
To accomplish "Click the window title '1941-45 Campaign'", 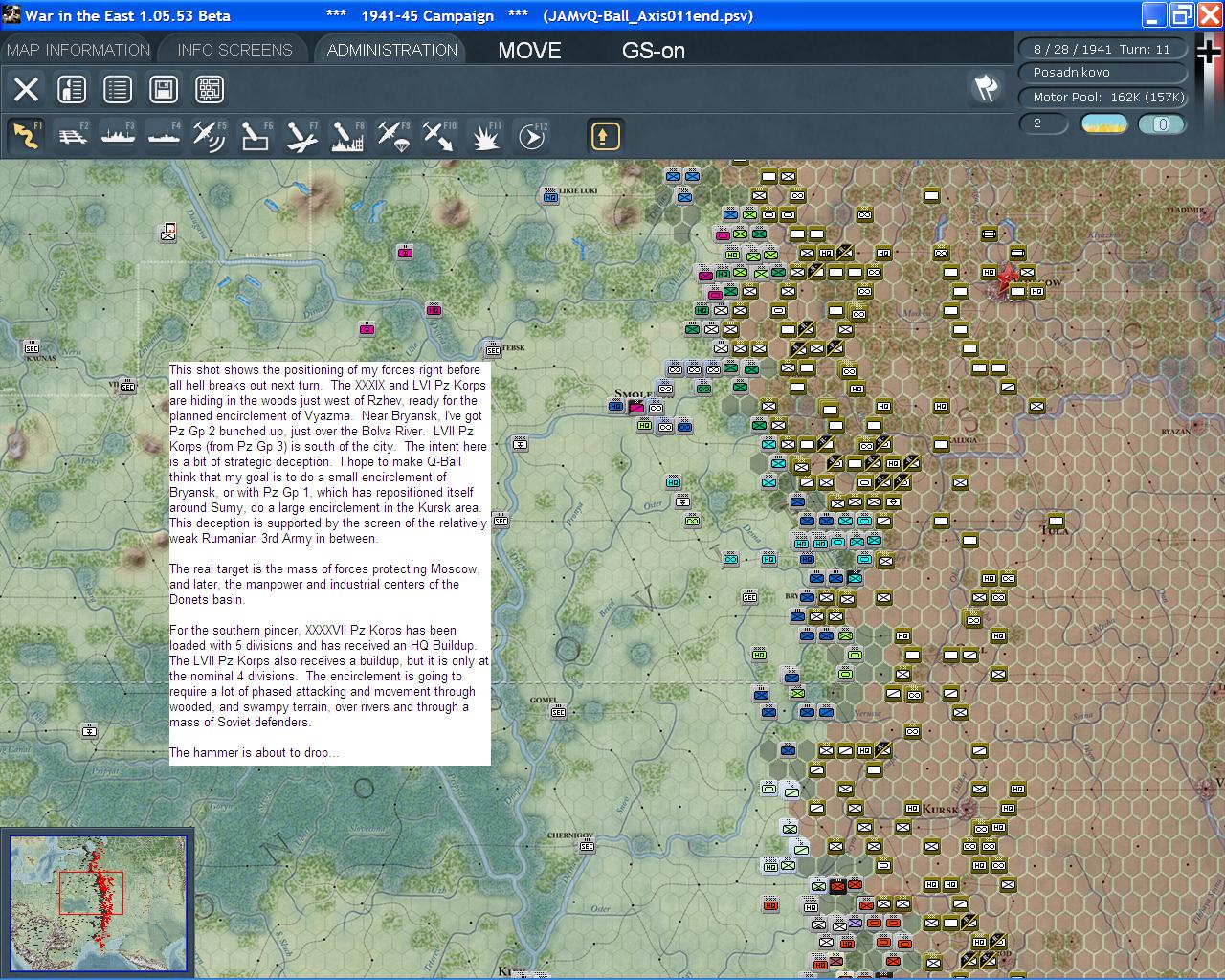I will (427, 16).
